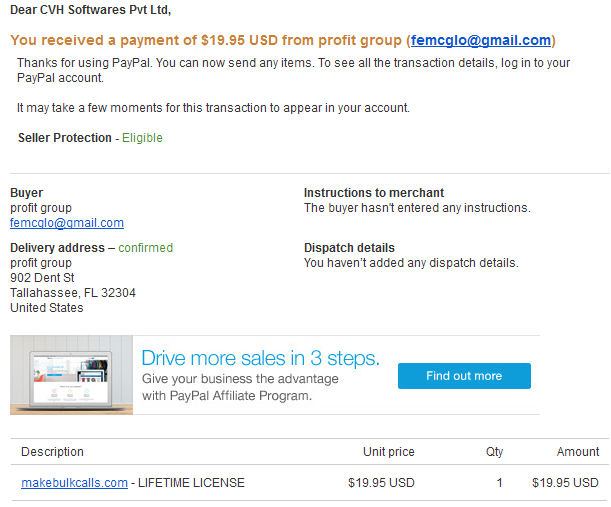611x507 pixels.
Task: Click the LIFETIME LICENSE item text
Action: 191,483
